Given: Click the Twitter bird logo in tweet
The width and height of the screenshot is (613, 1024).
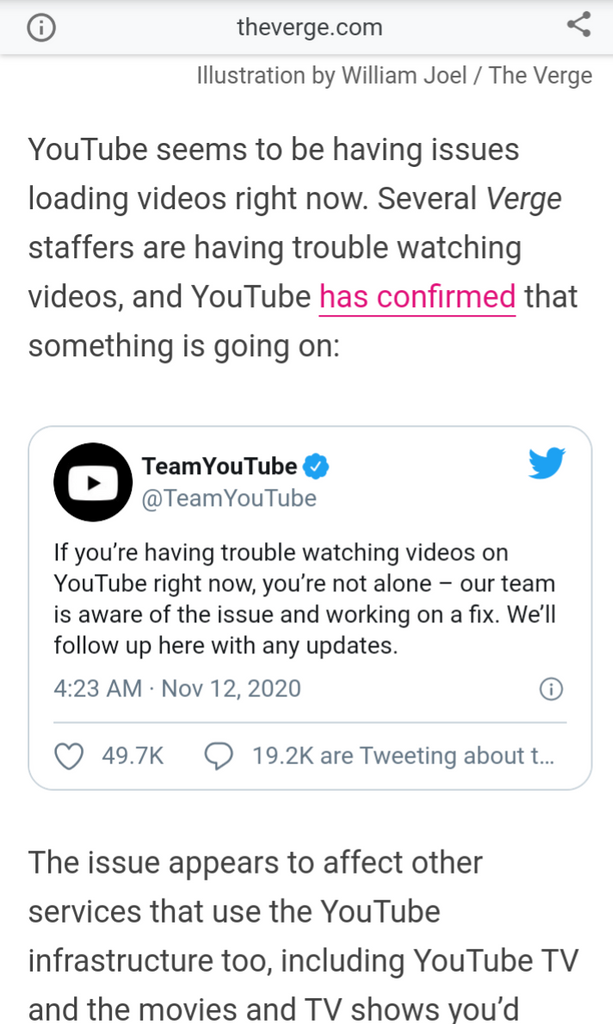Looking at the screenshot, I should click(x=546, y=463).
